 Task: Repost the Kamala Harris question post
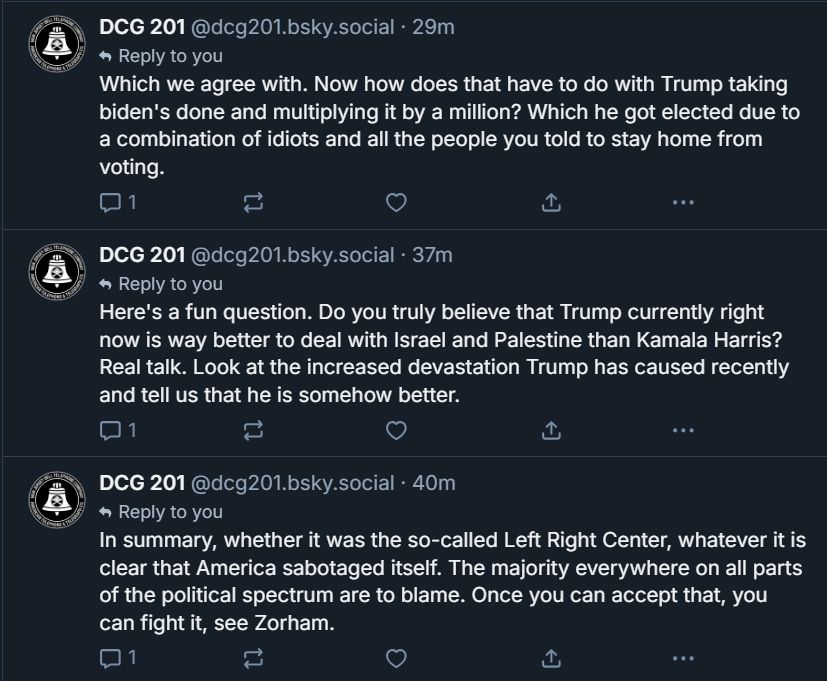coord(253,430)
